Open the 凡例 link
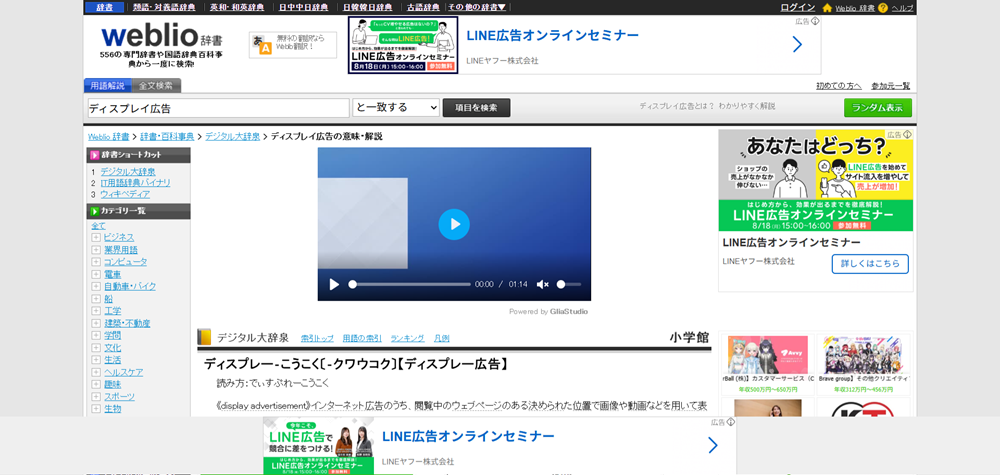This screenshot has width=1000, height=475. pyautogui.click(x=441, y=339)
